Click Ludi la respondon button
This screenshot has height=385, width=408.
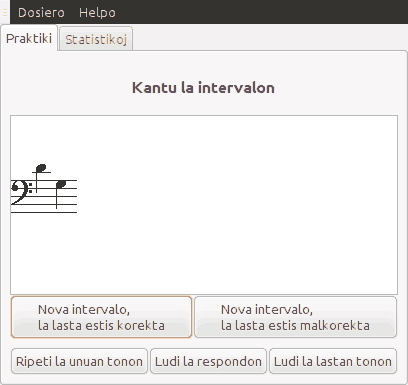click(208, 361)
